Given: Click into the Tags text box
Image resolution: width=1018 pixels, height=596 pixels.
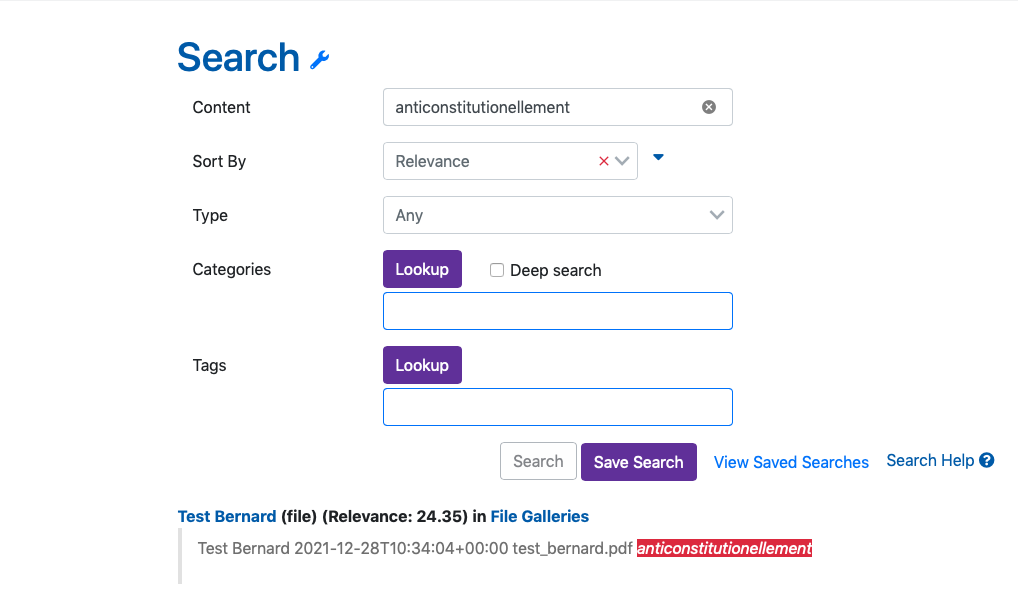Looking at the screenshot, I should 557,407.
